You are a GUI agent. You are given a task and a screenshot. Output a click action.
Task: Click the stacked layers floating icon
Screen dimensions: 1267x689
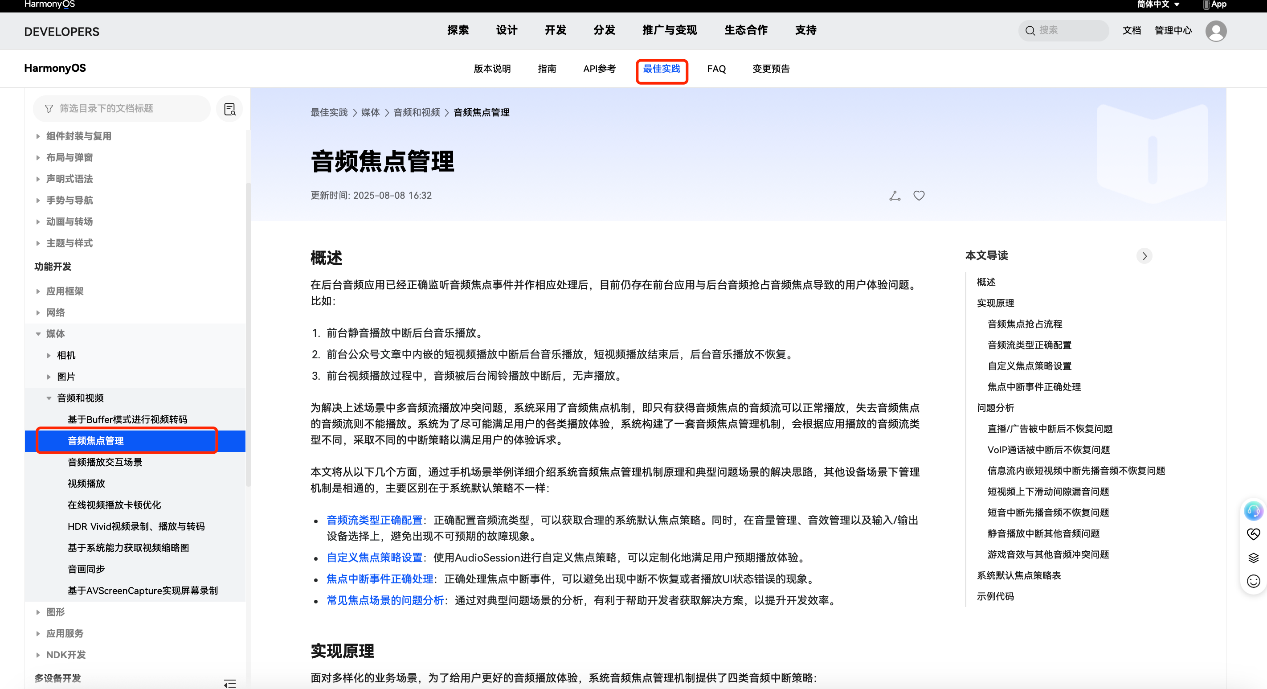1253,558
